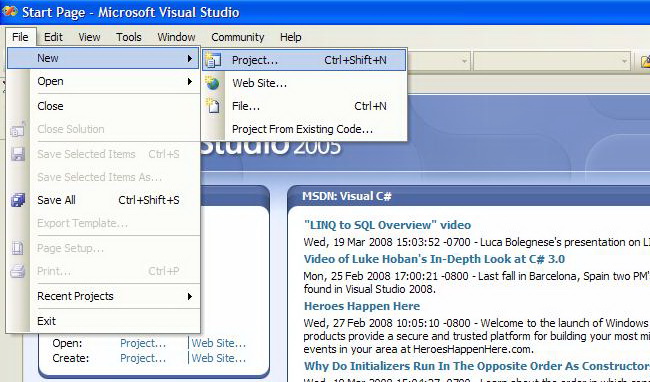This screenshot has height=382, width=650.
Task: Open the Community menu
Action: click(238, 37)
